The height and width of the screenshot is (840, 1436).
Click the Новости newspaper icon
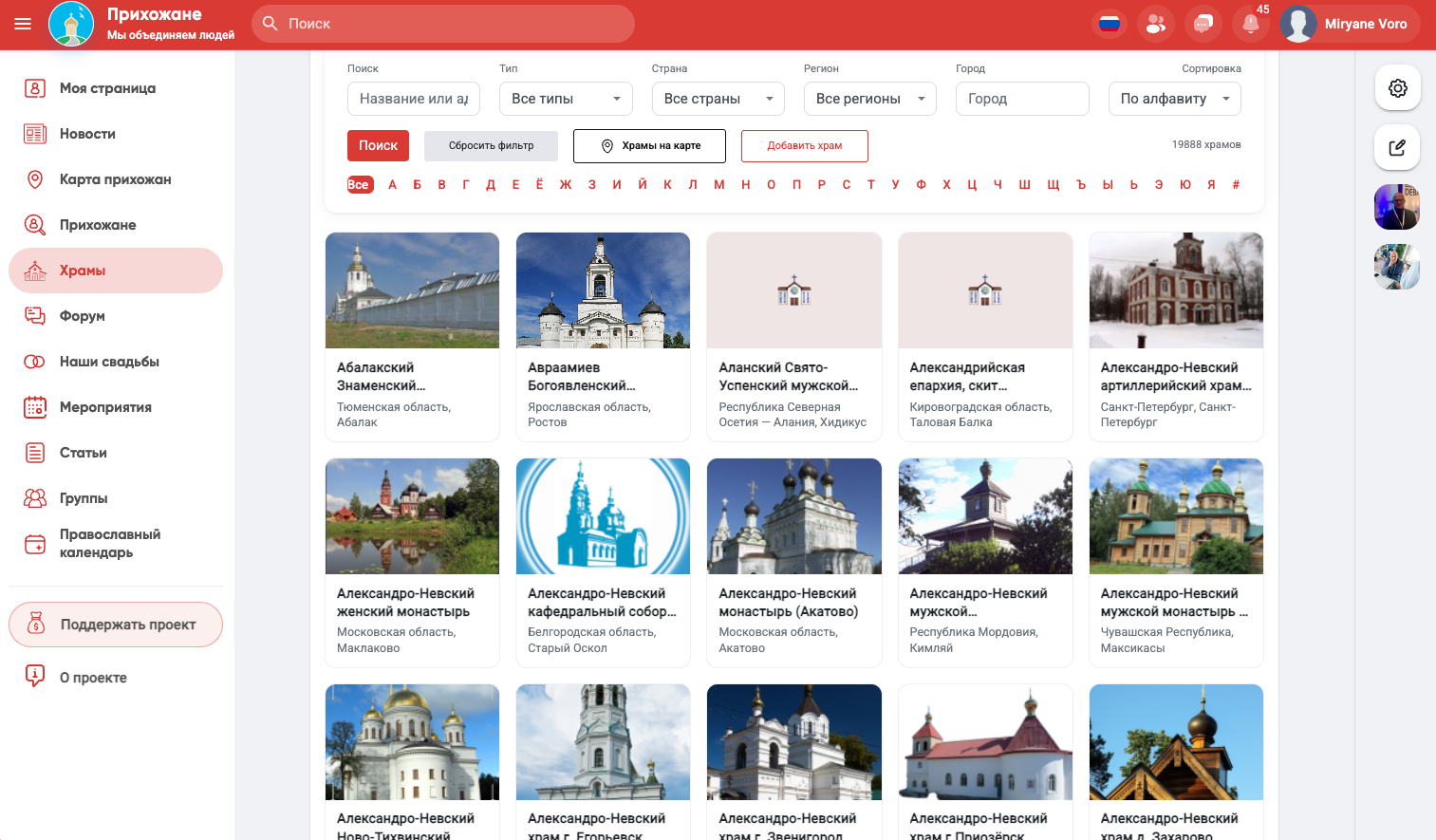click(x=35, y=134)
